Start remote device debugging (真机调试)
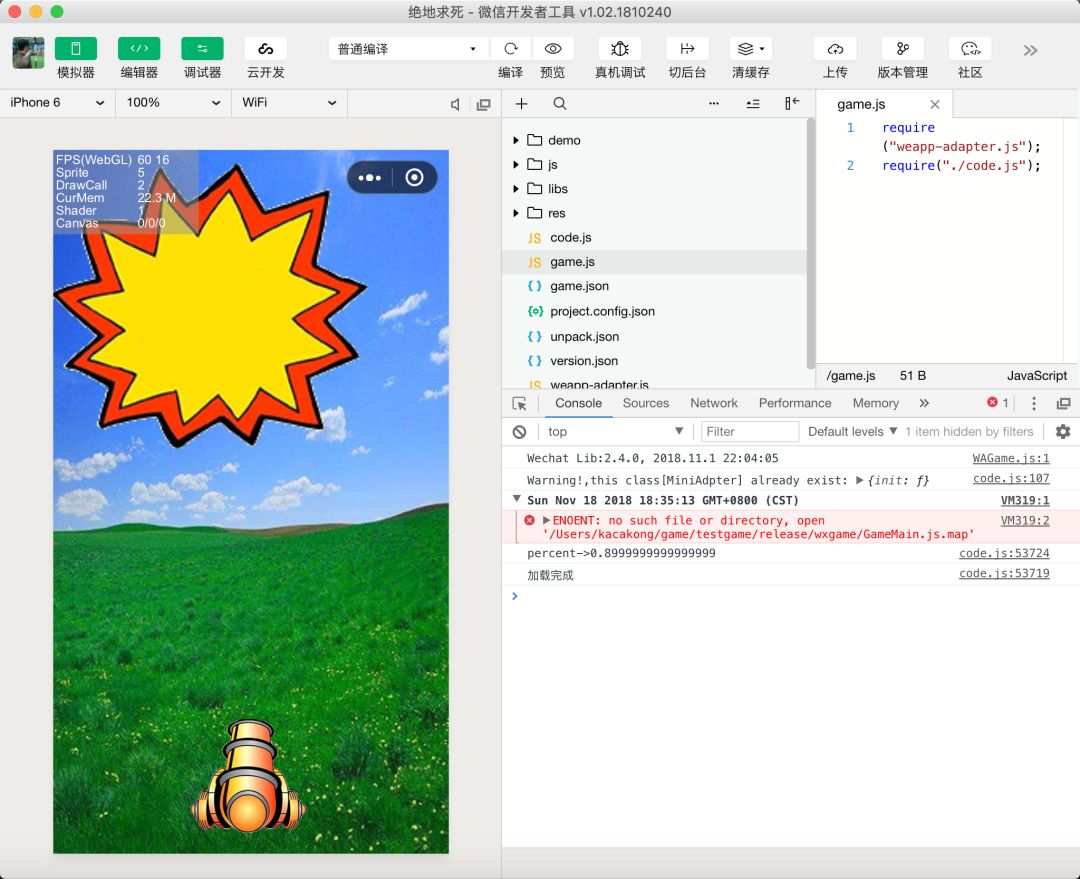 click(620, 49)
